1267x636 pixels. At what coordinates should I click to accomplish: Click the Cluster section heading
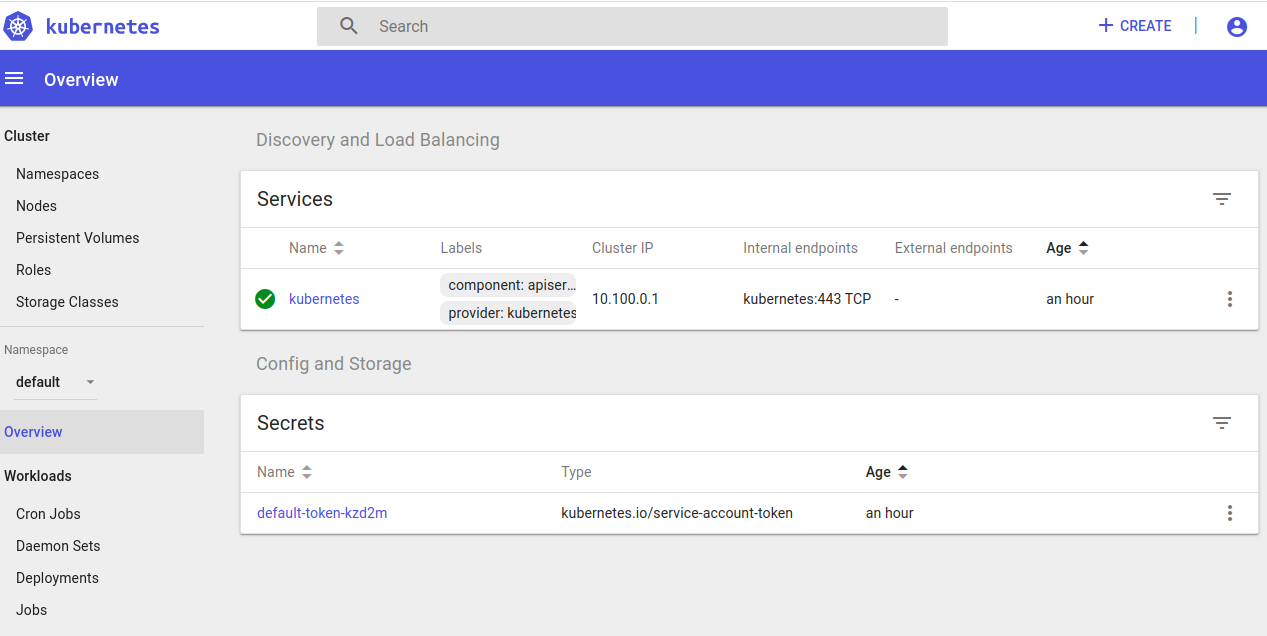pos(27,136)
